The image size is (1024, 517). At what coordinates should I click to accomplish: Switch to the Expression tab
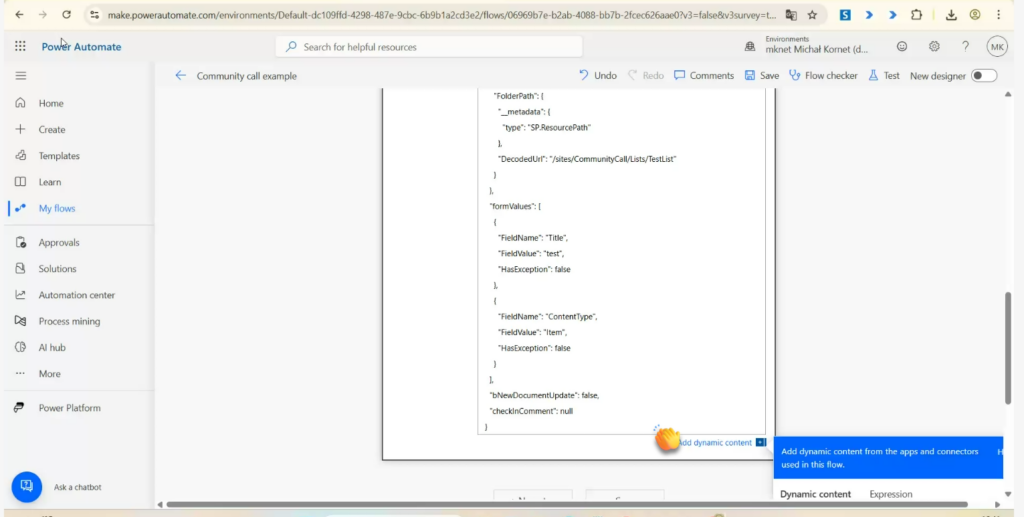[891, 494]
